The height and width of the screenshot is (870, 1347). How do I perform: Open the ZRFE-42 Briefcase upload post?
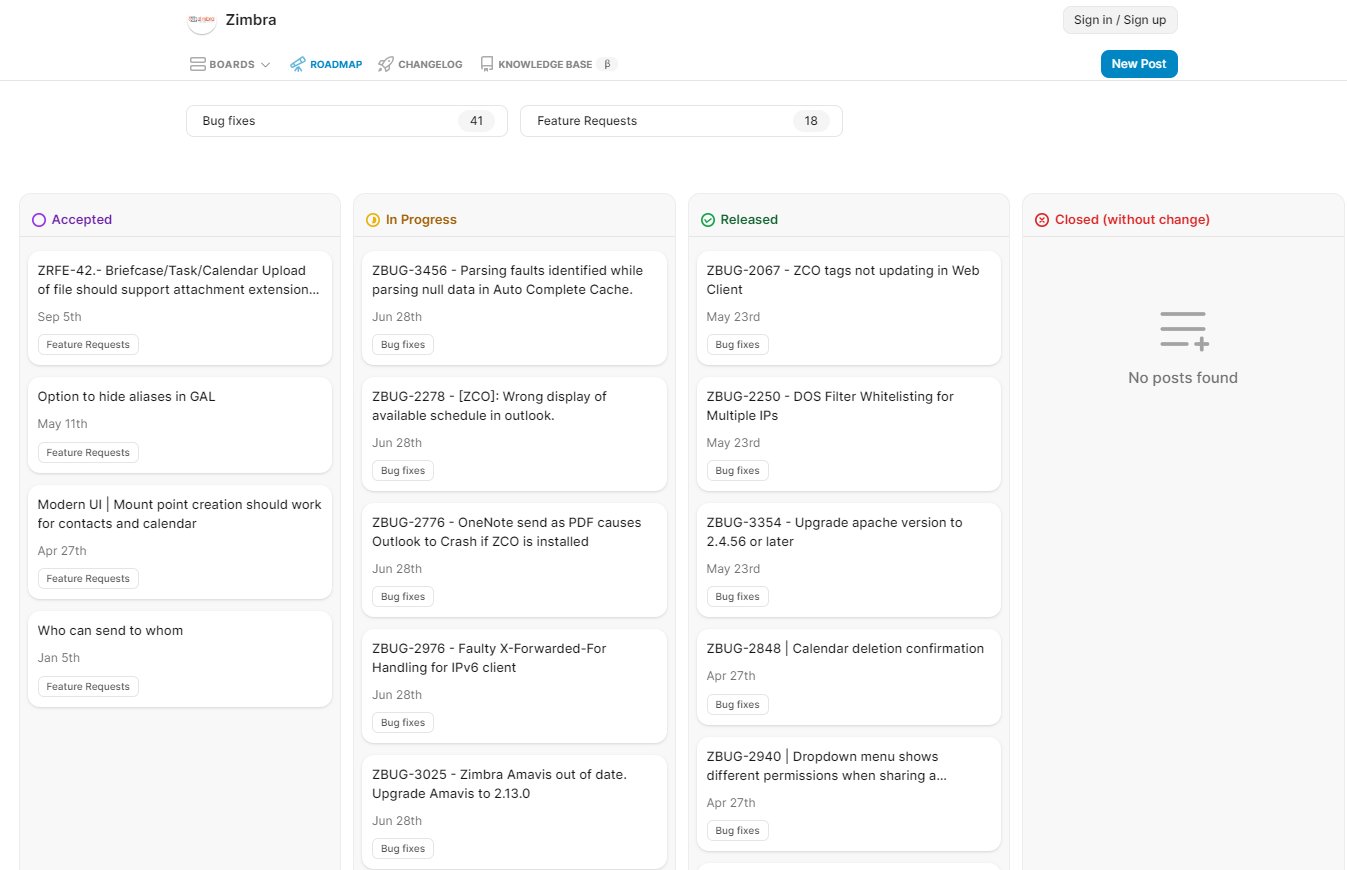click(x=179, y=280)
